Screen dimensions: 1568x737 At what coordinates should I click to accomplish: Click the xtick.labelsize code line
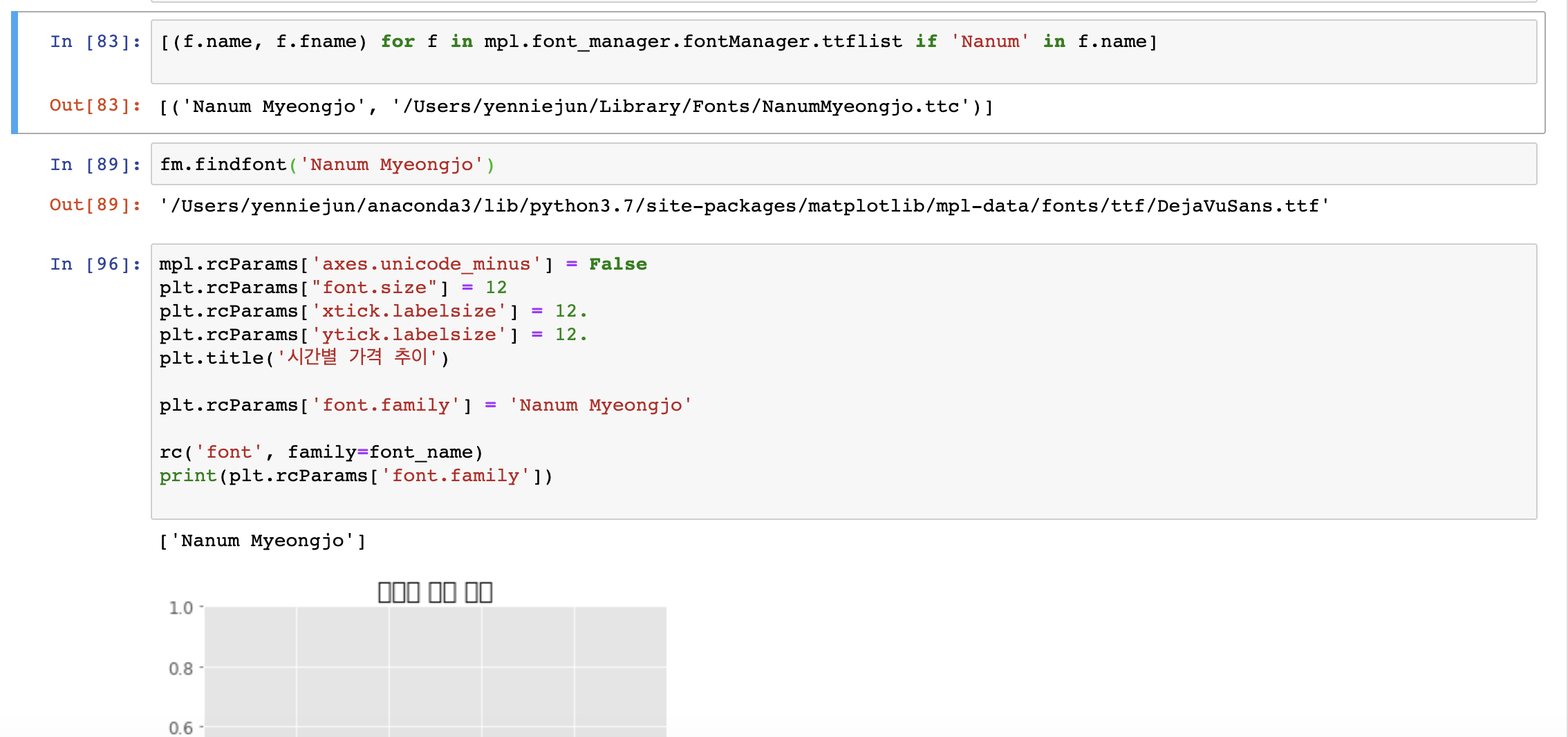click(x=373, y=310)
